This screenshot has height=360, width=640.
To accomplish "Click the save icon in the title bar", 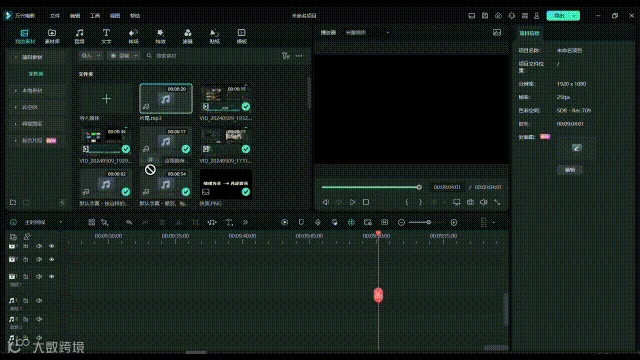I will pos(485,16).
